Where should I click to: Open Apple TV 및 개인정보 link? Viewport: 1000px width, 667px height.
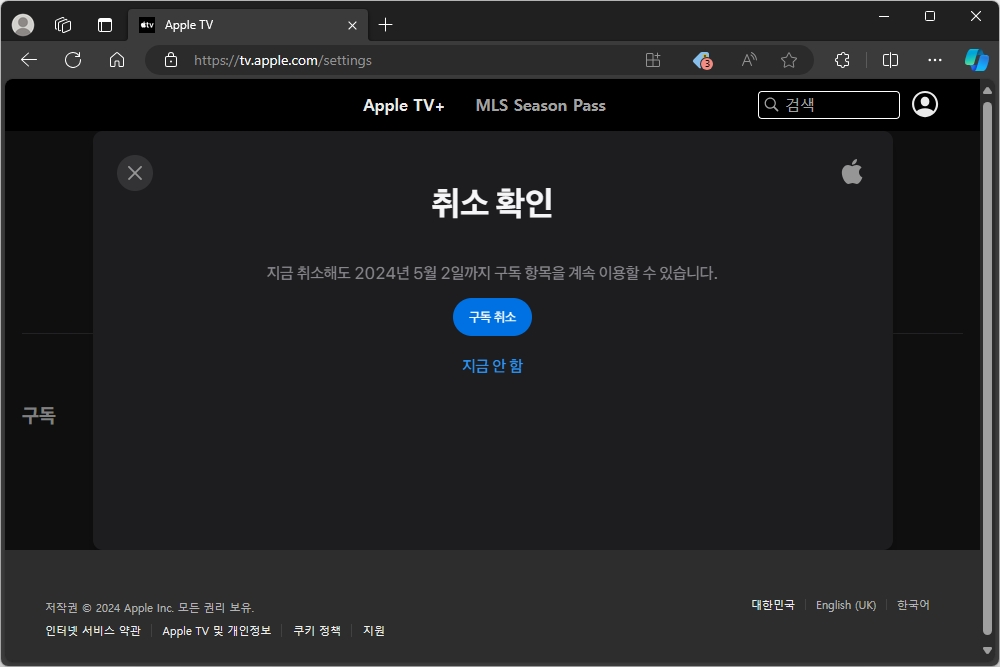tap(216, 631)
